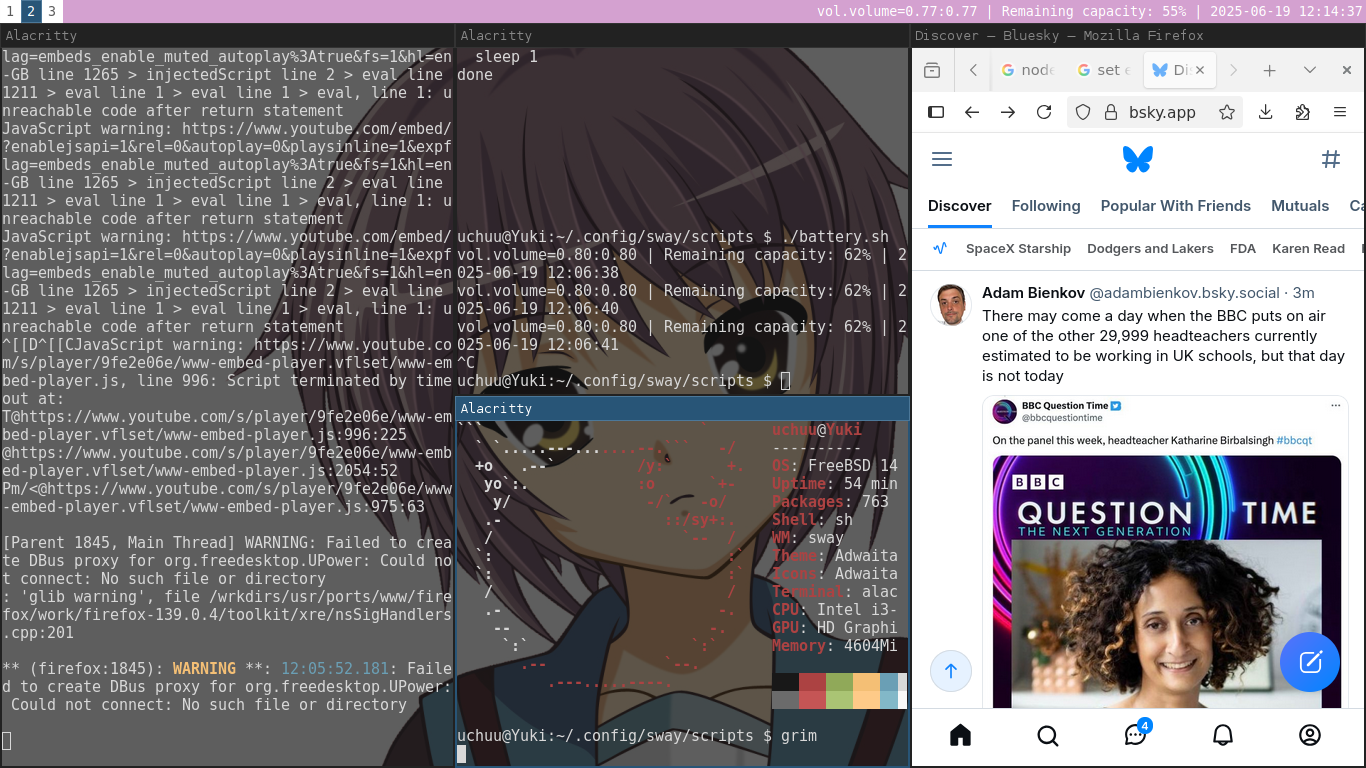Open the Popular With Friends feed
This screenshot has width=1366, height=768.
point(1176,206)
